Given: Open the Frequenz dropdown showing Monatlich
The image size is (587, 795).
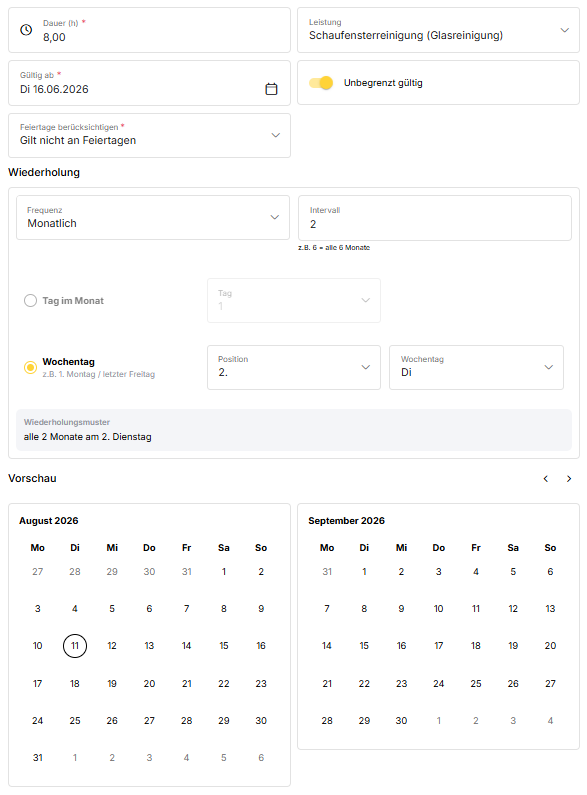Looking at the screenshot, I should [x=153, y=218].
